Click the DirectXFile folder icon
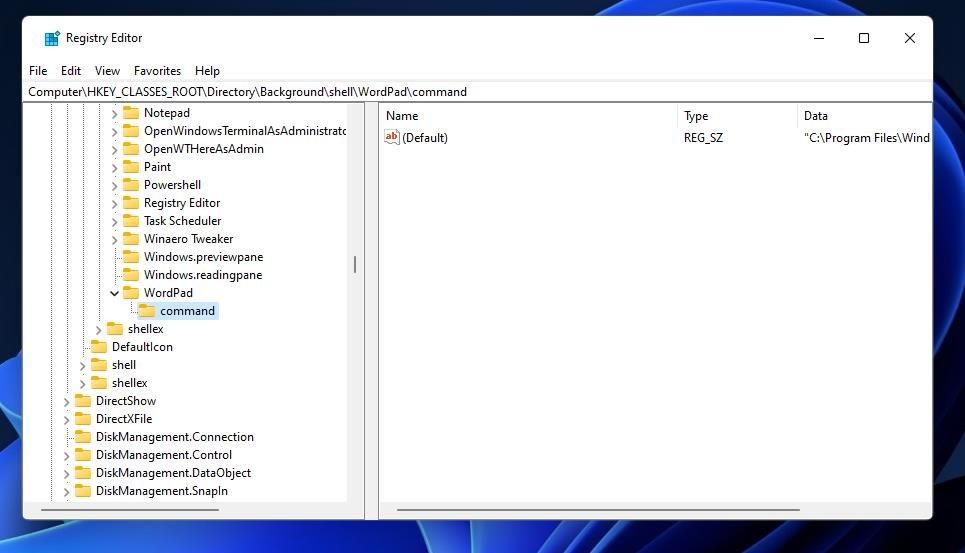This screenshot has width=965, height=553. tap(82, 419)
